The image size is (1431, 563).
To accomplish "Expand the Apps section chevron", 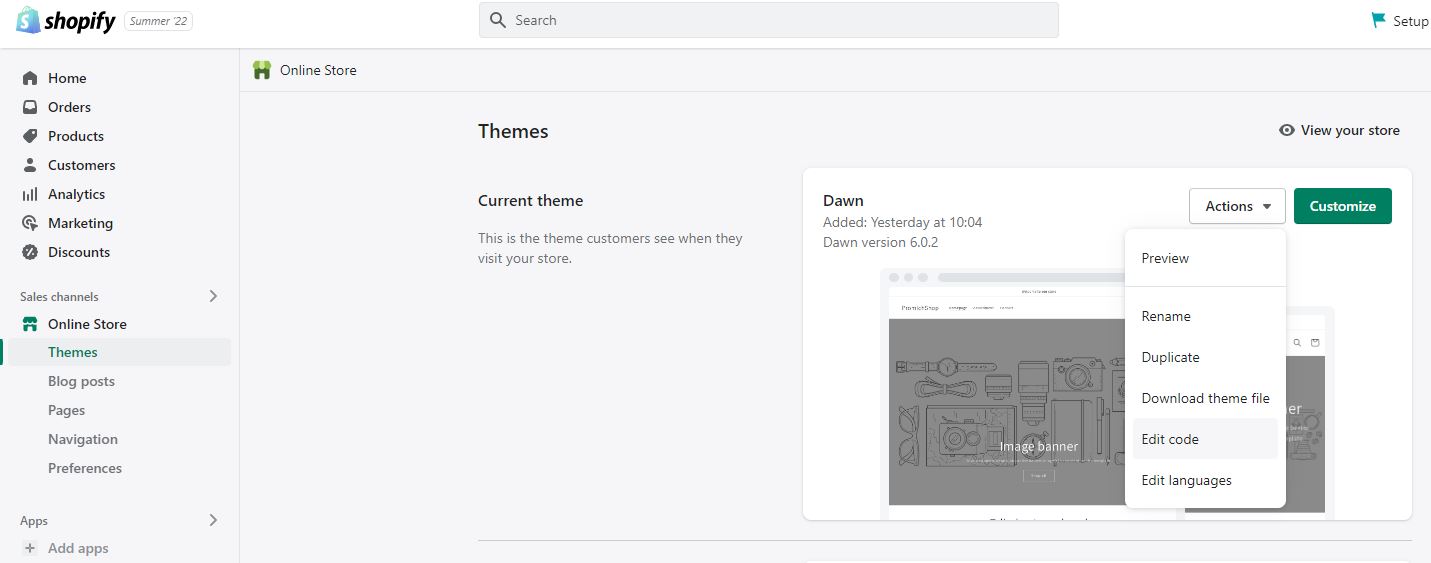I will (x=213, y=520).
